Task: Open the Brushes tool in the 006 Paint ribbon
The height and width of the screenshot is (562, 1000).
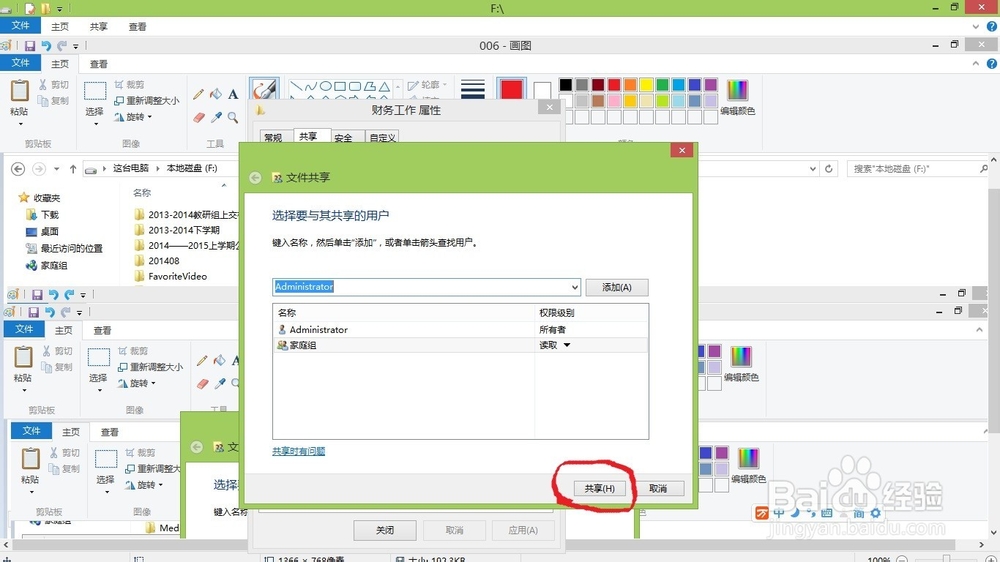Action: click(264, 89)
